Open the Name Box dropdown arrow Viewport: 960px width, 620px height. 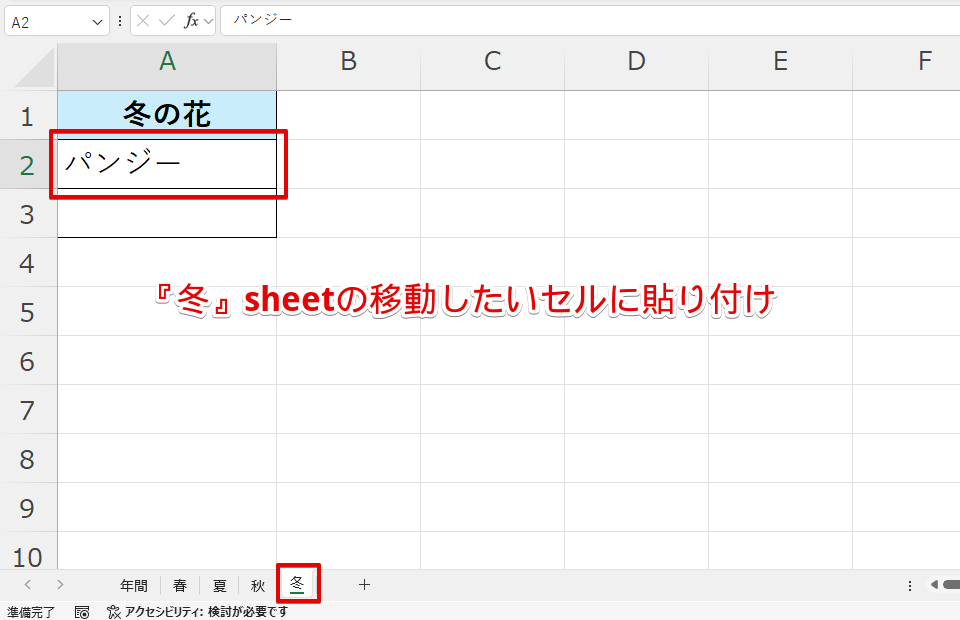[97, 21]
